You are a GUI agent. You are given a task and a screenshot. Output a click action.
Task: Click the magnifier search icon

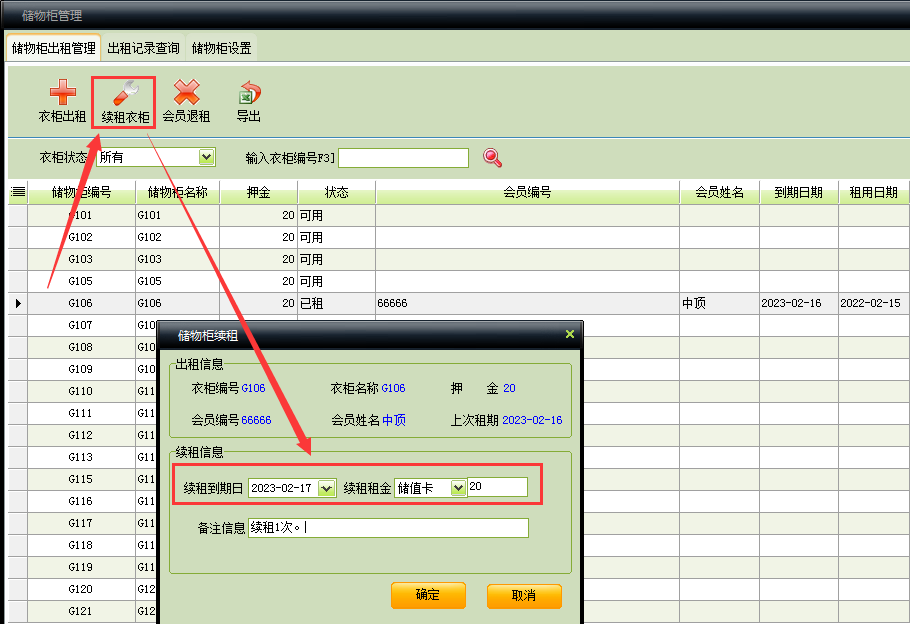(492, 157)
